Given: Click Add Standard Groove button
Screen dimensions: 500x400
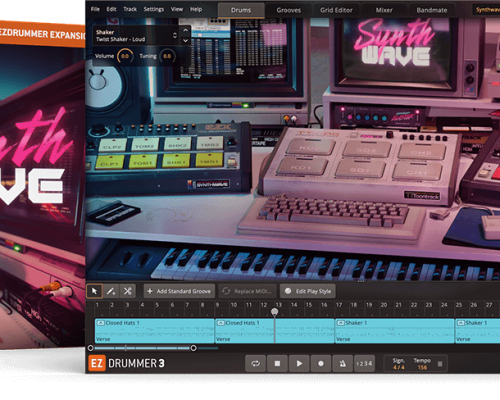Looking at the screenshot, I should [179, 291].
